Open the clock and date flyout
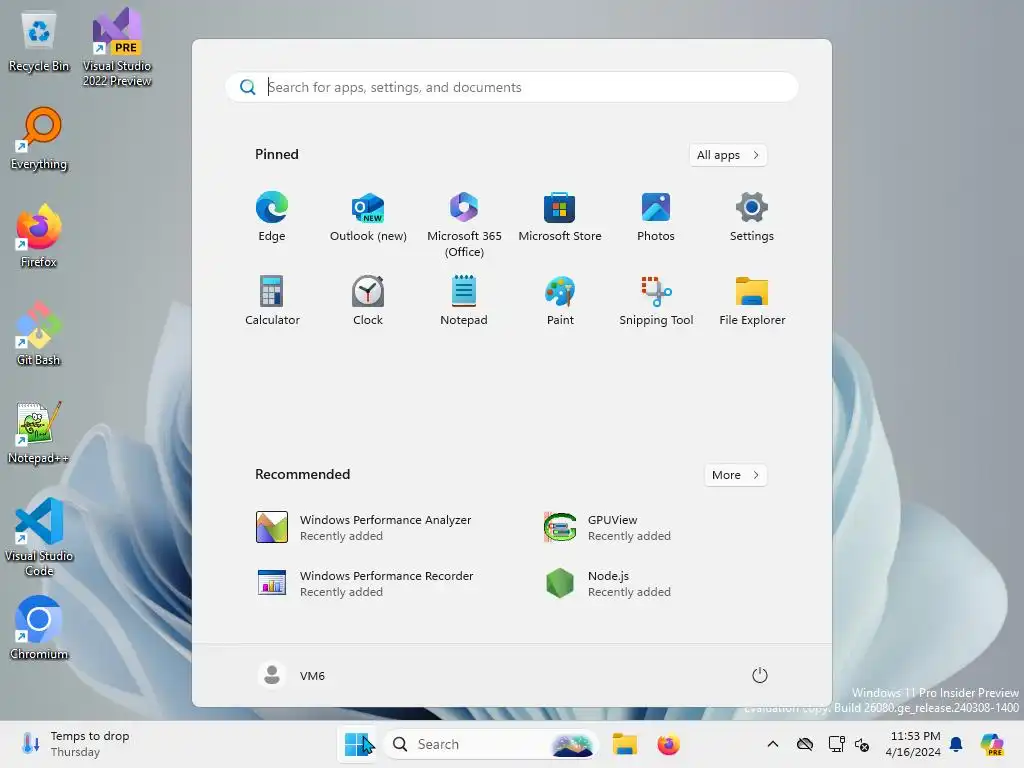The width and height of the screenshot is (1024, 768). click(913, 744)
